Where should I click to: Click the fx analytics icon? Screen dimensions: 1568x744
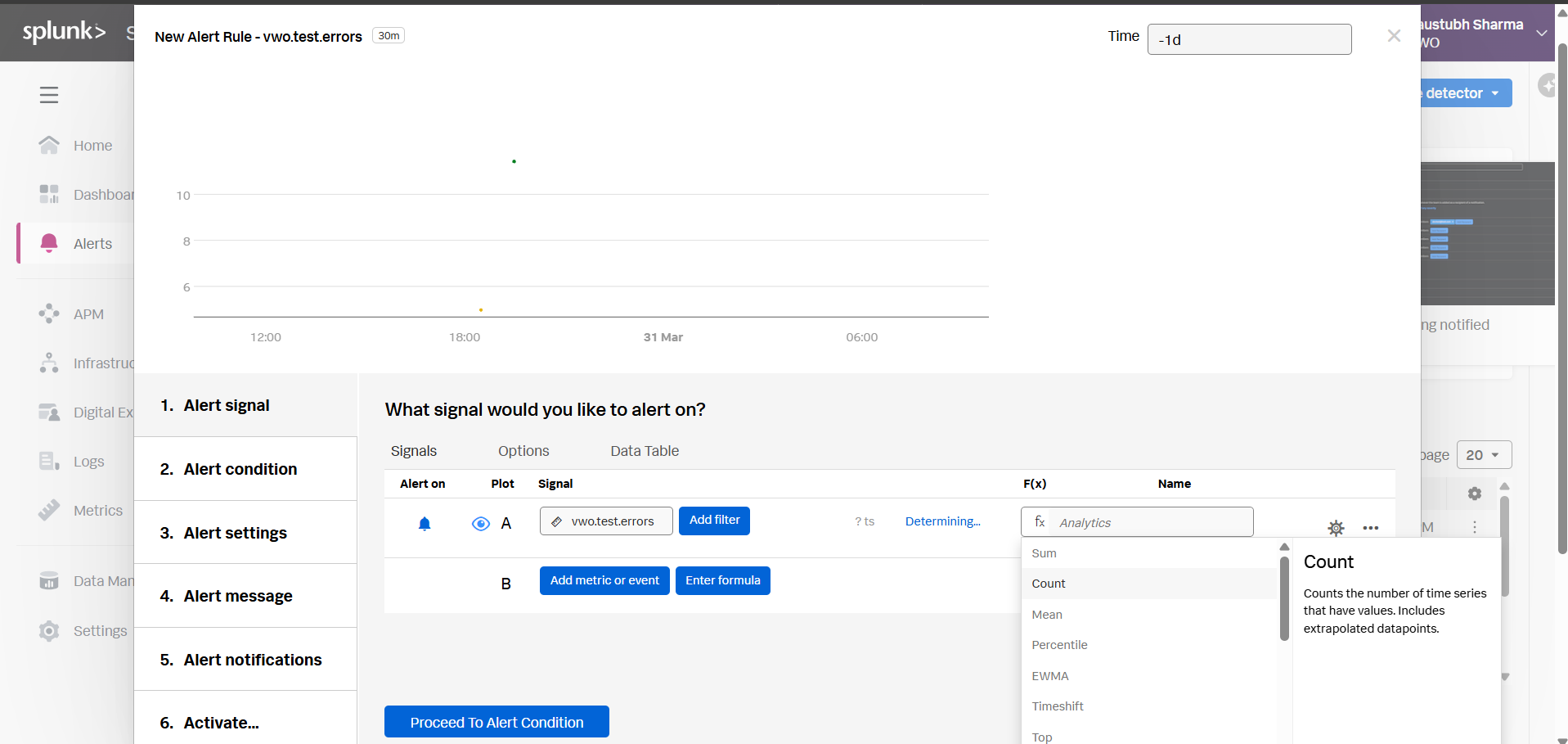[x=1040, y=522]
